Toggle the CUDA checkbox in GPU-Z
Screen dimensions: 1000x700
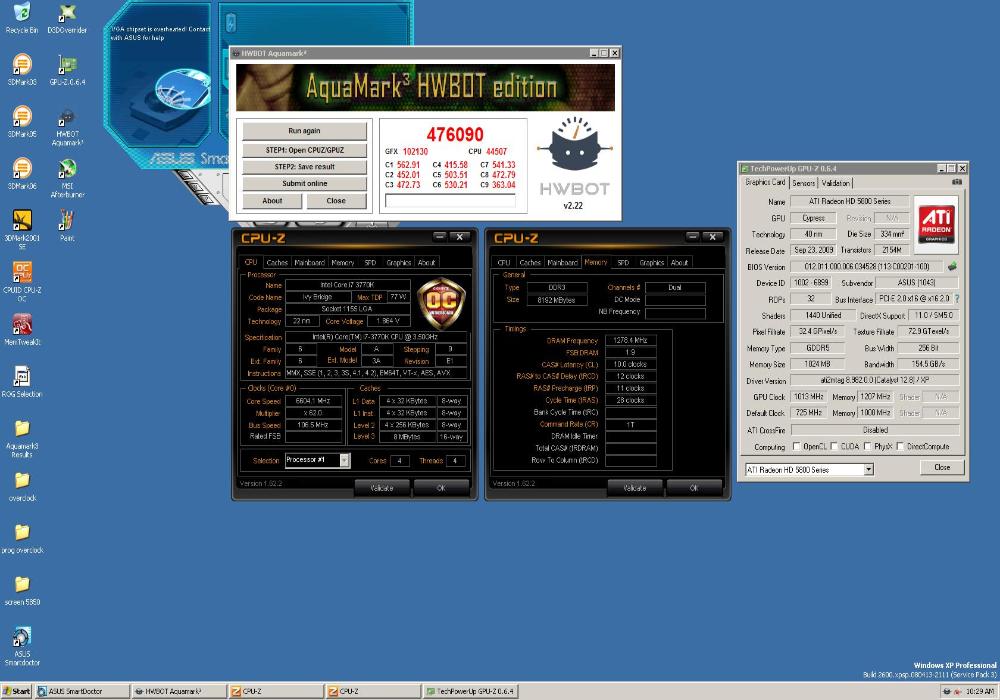click(x=834, y=446)
